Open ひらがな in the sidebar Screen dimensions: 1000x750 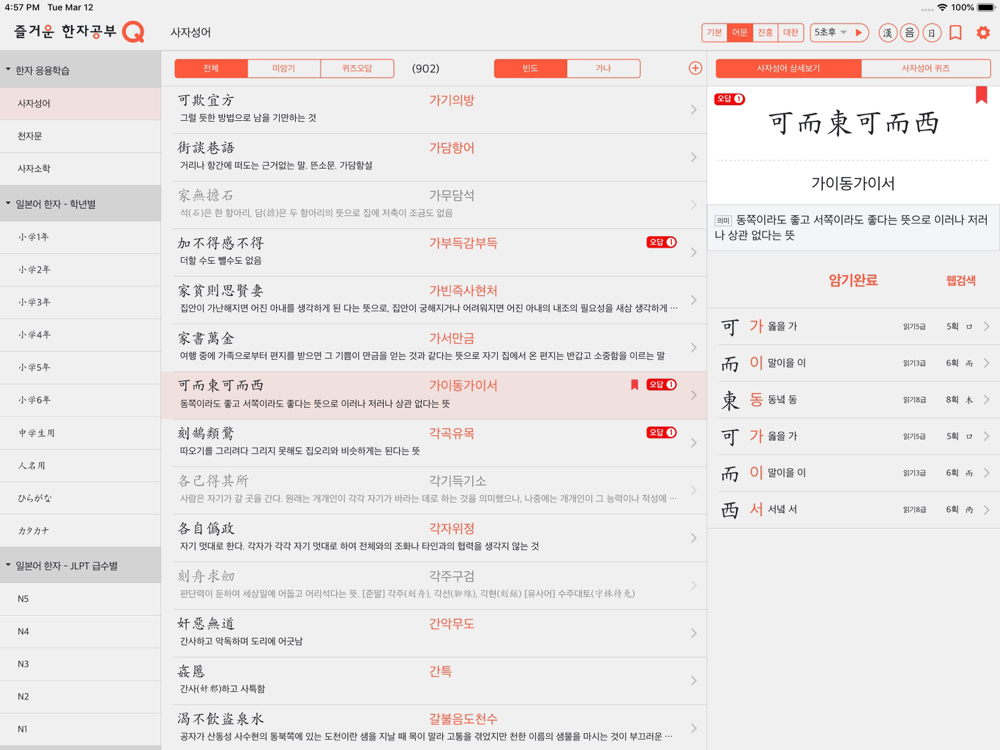click(80, 498)
